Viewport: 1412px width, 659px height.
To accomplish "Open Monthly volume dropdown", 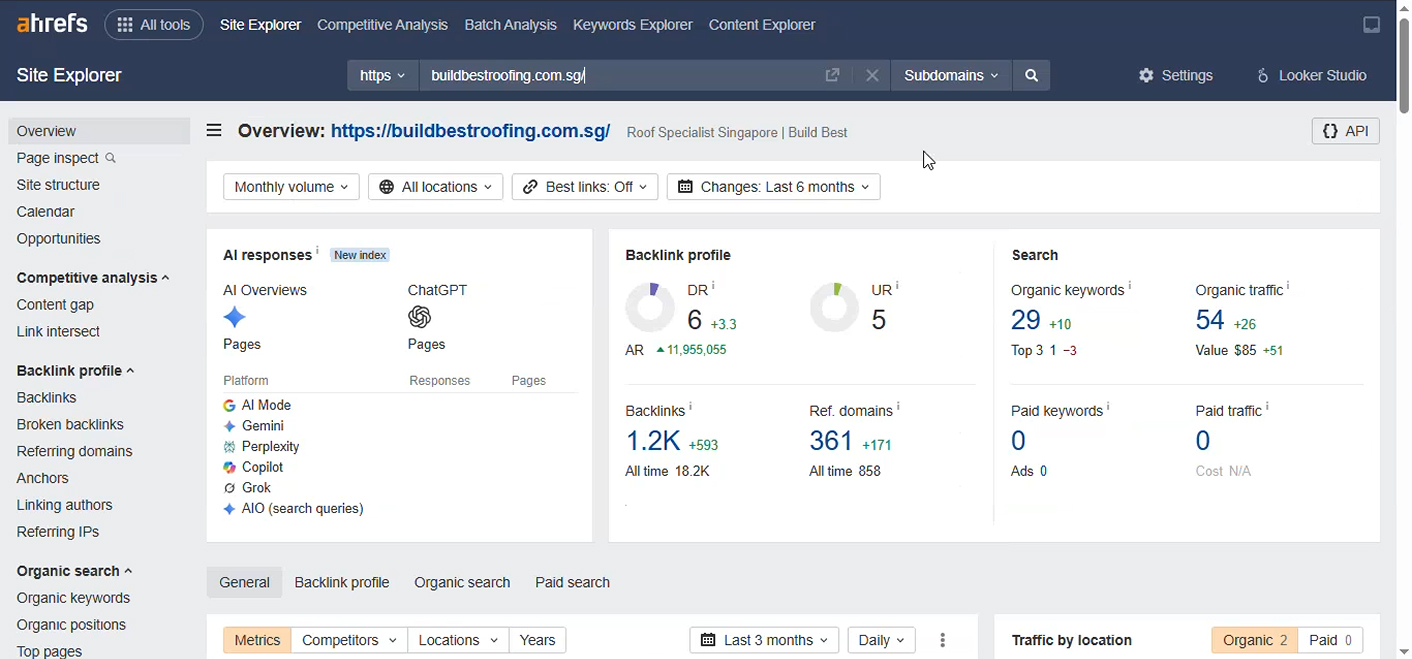I will (x=291, y=187).
